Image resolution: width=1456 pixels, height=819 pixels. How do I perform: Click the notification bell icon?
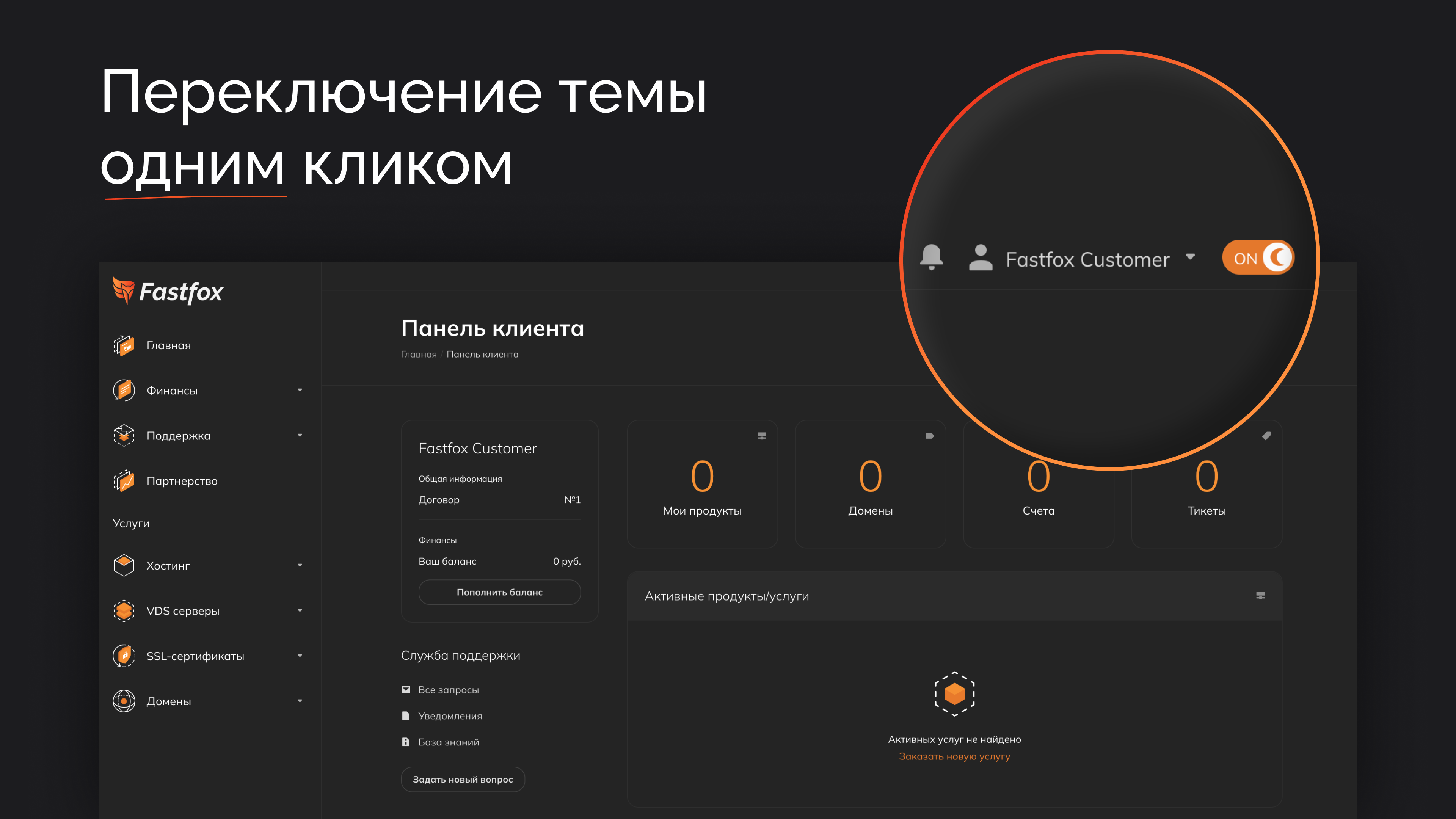932,257
